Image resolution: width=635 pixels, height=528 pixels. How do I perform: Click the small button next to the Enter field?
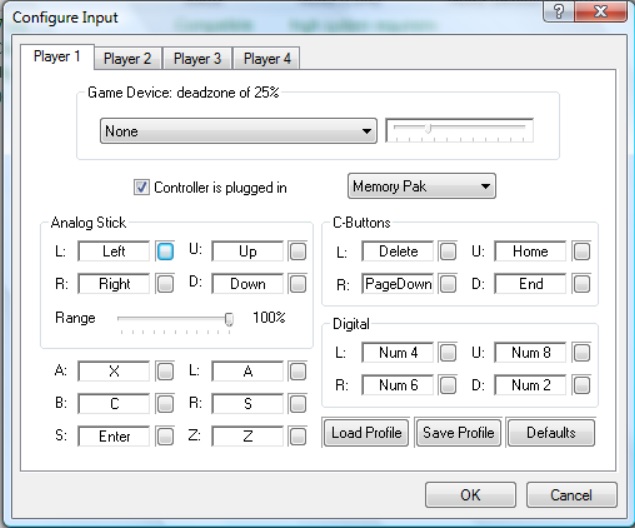(x=165, y=436)
